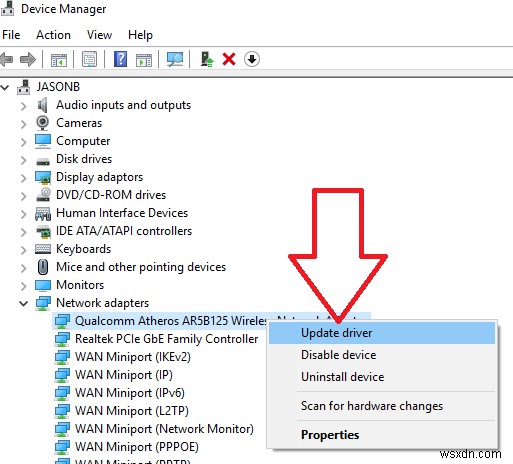Open Properties from the context menu
The image size is (513, 464).
(x=382, y=435)
